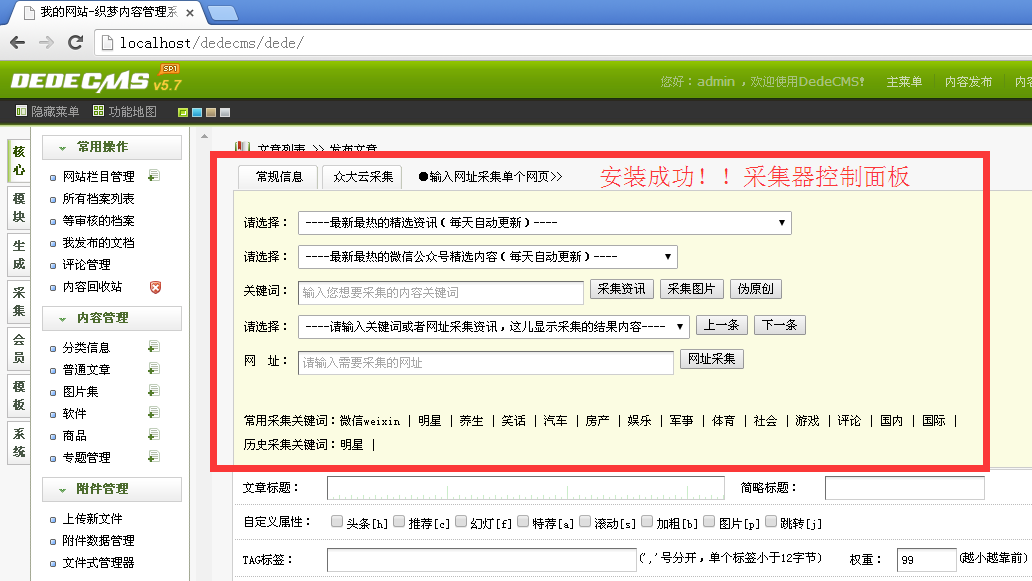Click the 隐藏菜单 icon to hide the menu
The image size is (1032, 581).
tap(21, 111)
